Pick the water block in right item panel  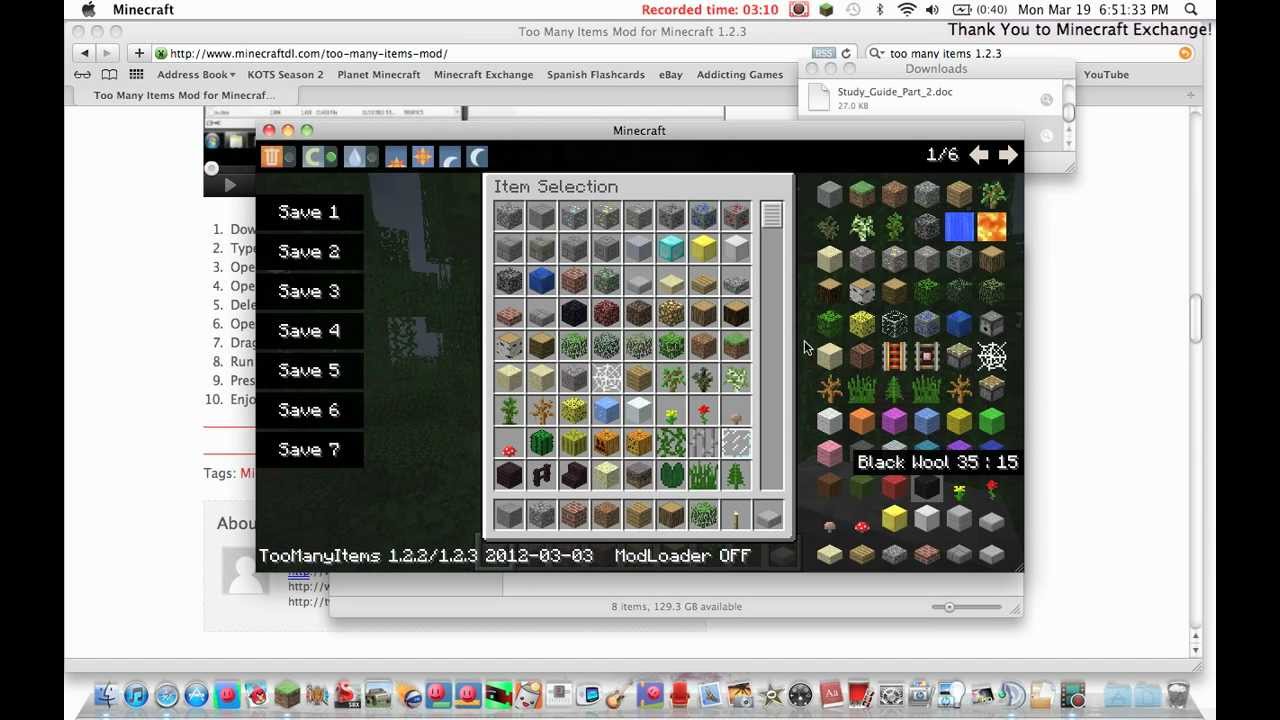pyautogui.click(x=959, y=227)
